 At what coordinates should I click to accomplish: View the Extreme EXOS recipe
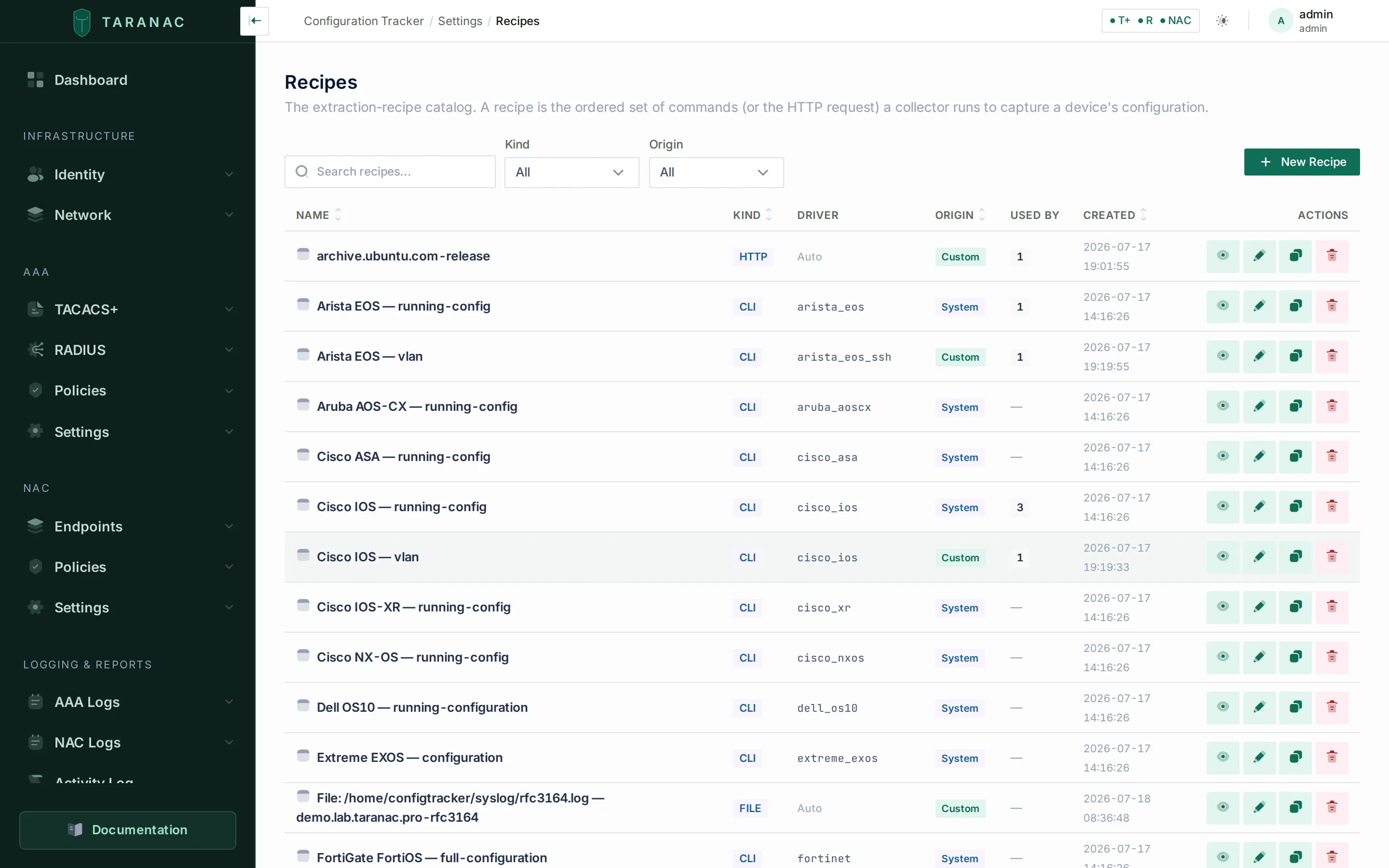click(x=1223, y=758)
